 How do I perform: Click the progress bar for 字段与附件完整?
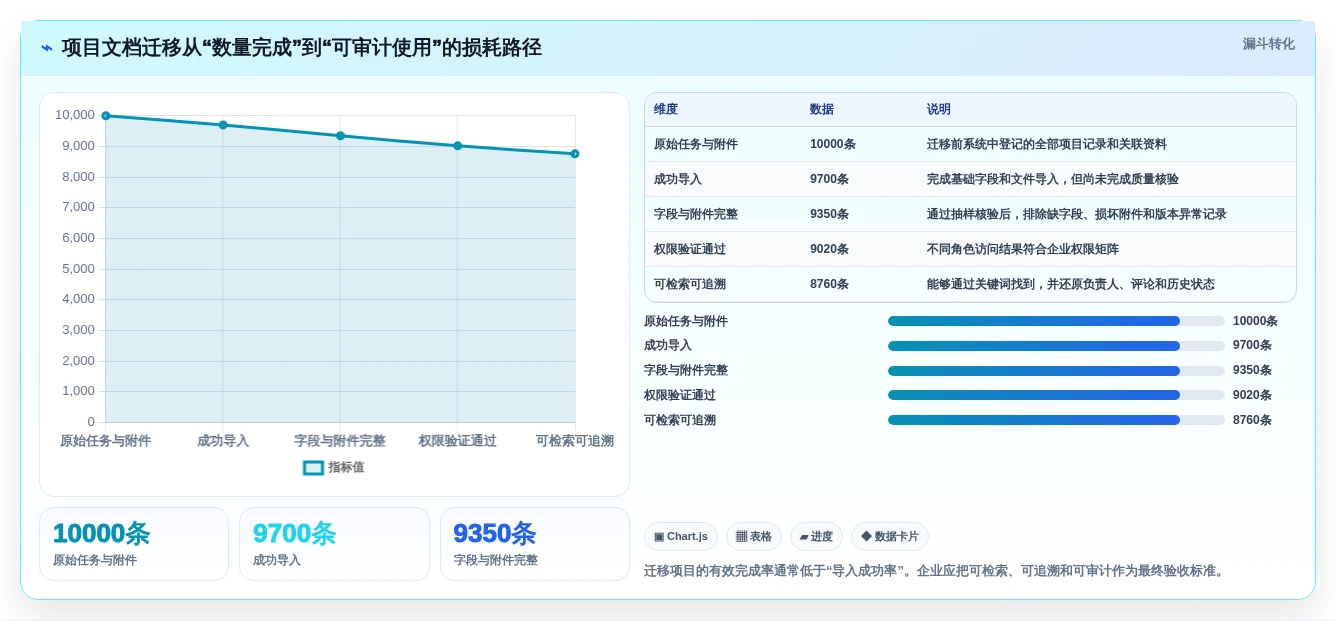[1056, 371]
